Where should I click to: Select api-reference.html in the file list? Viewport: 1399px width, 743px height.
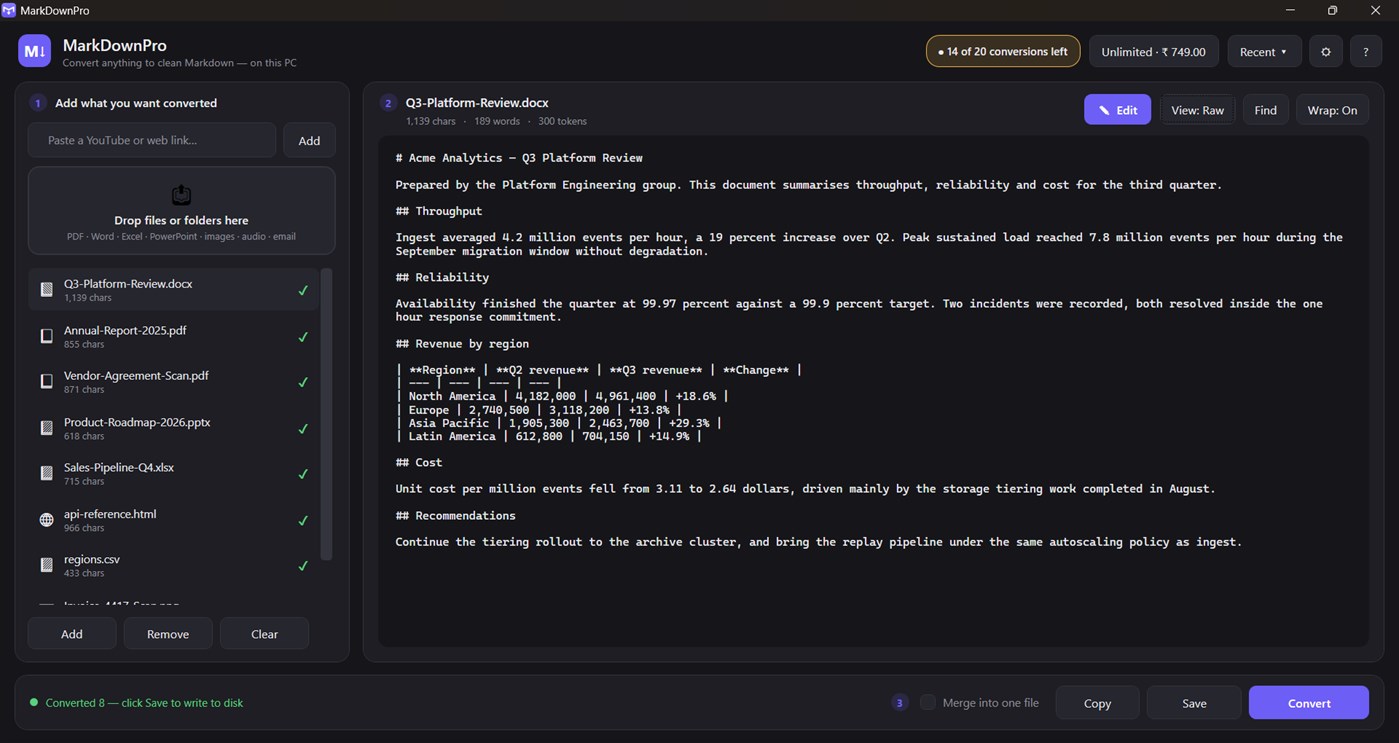(x=173, y=520)
